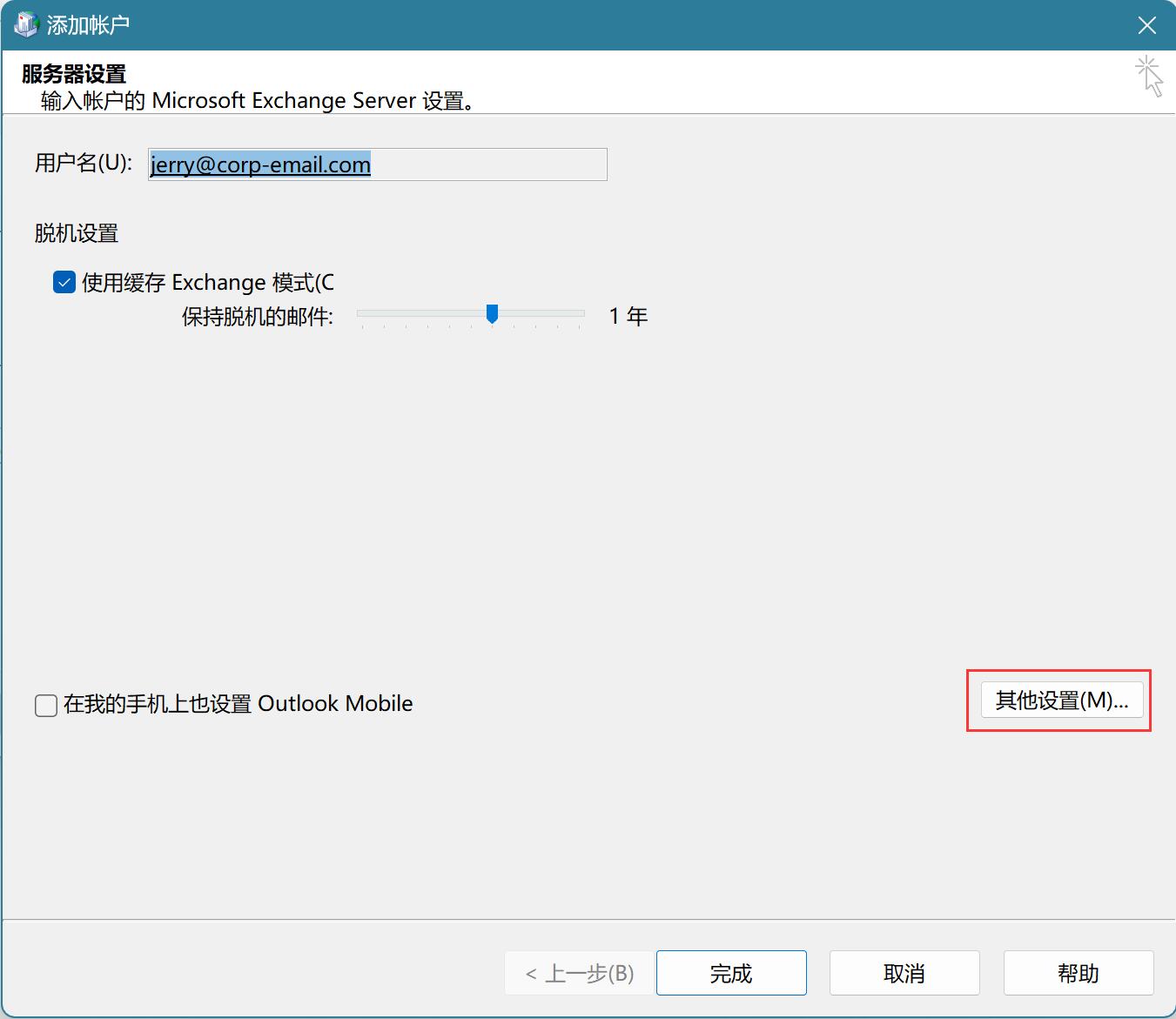Cancel with the 取消 button
This screenshot has width=1176, height=1019.
(904, 973)
